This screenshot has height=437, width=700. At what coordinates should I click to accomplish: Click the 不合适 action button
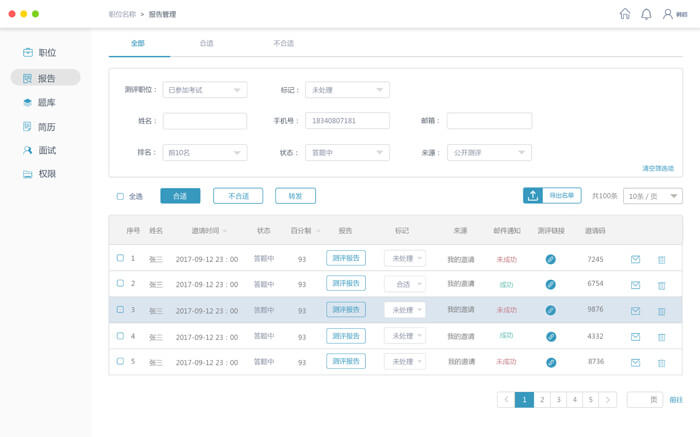(238, 196)
